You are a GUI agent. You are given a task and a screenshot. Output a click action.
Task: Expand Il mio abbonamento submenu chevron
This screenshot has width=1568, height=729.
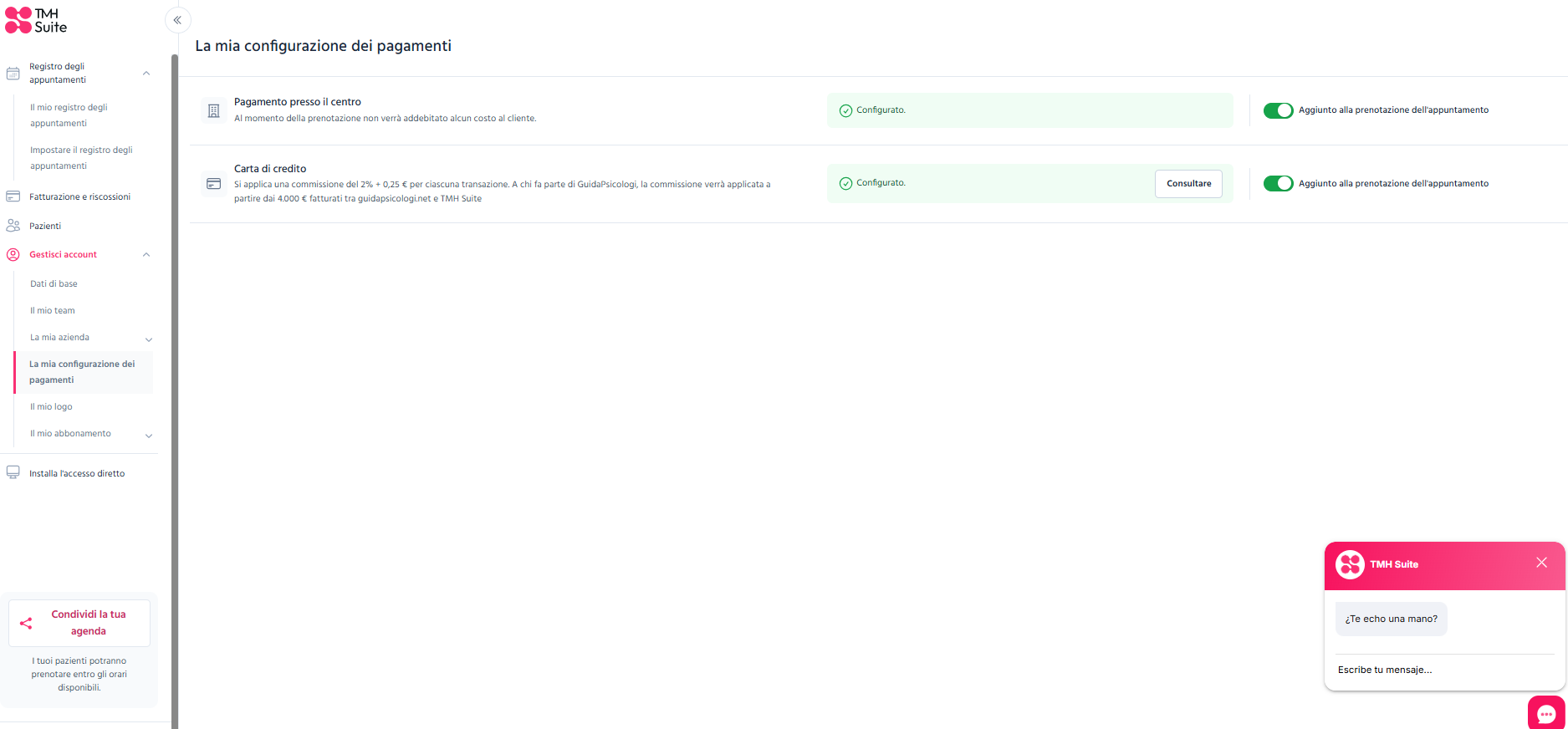tap(149, 436)
